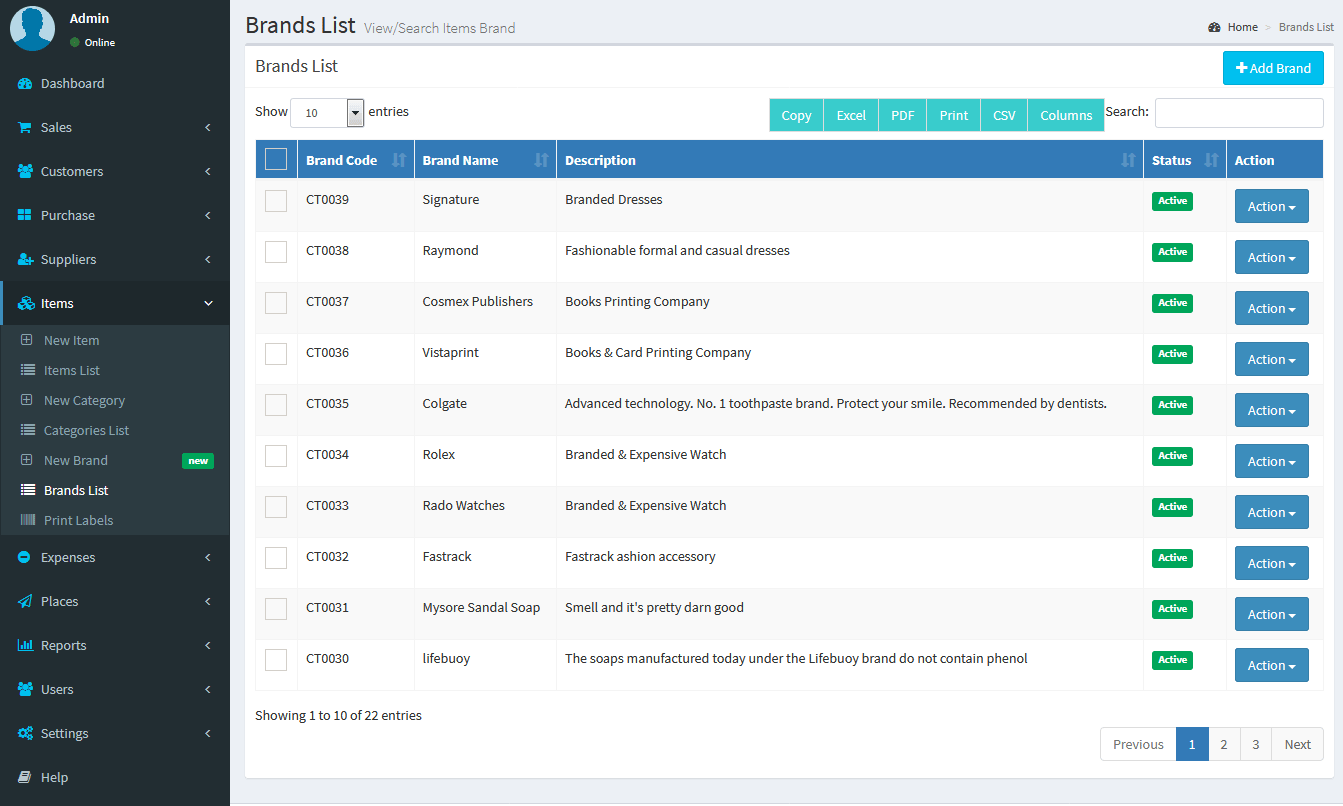Viewport: 1343px width, 806px height.
Task: Click the plus-square icon beside New Category
Action: [27, 401]
